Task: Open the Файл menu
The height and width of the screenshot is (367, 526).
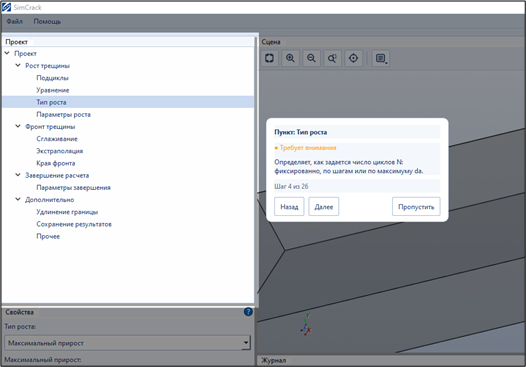Action: tap(15, 21)
